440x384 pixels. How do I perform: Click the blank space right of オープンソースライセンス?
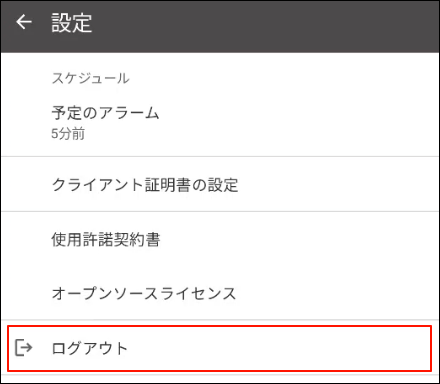337,293
